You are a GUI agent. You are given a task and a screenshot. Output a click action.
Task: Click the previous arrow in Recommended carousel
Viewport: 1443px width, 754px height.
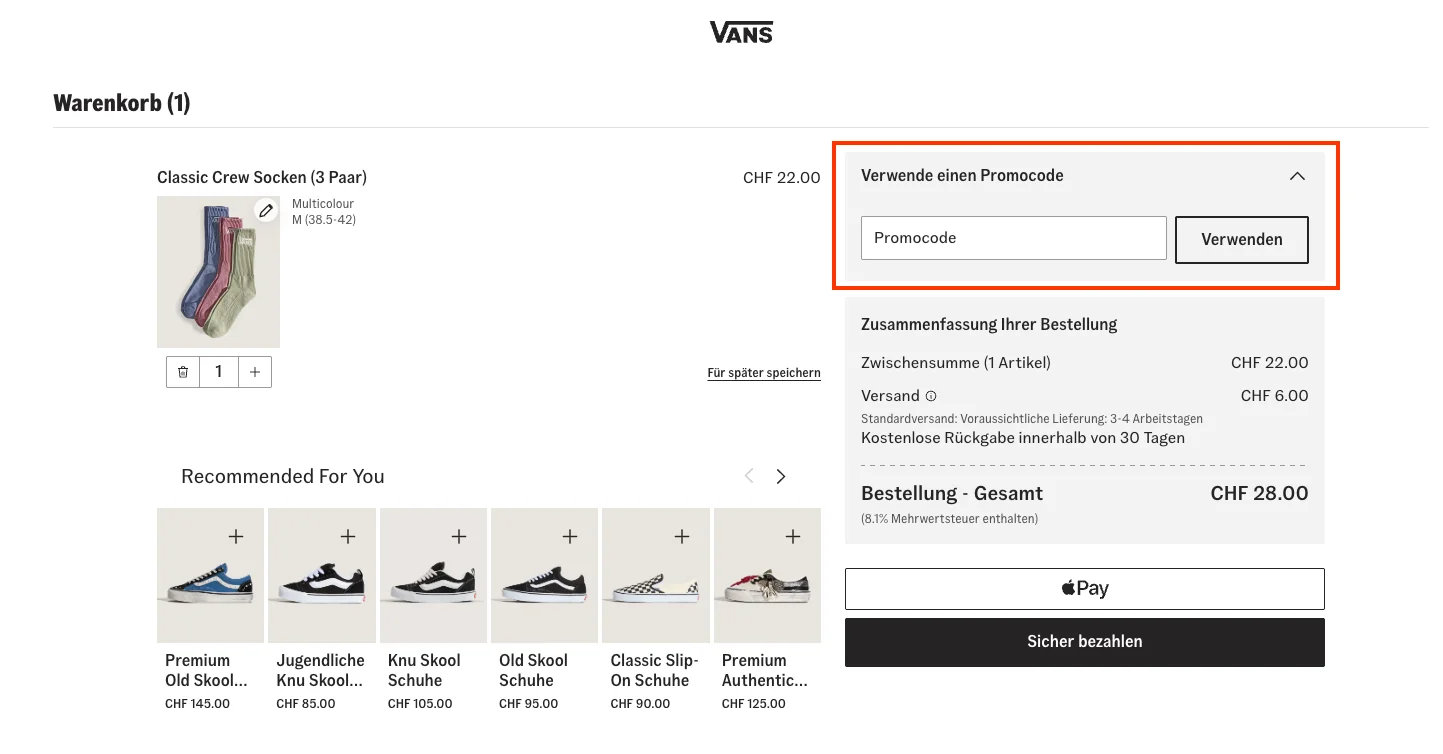click(x=748, y=476)
